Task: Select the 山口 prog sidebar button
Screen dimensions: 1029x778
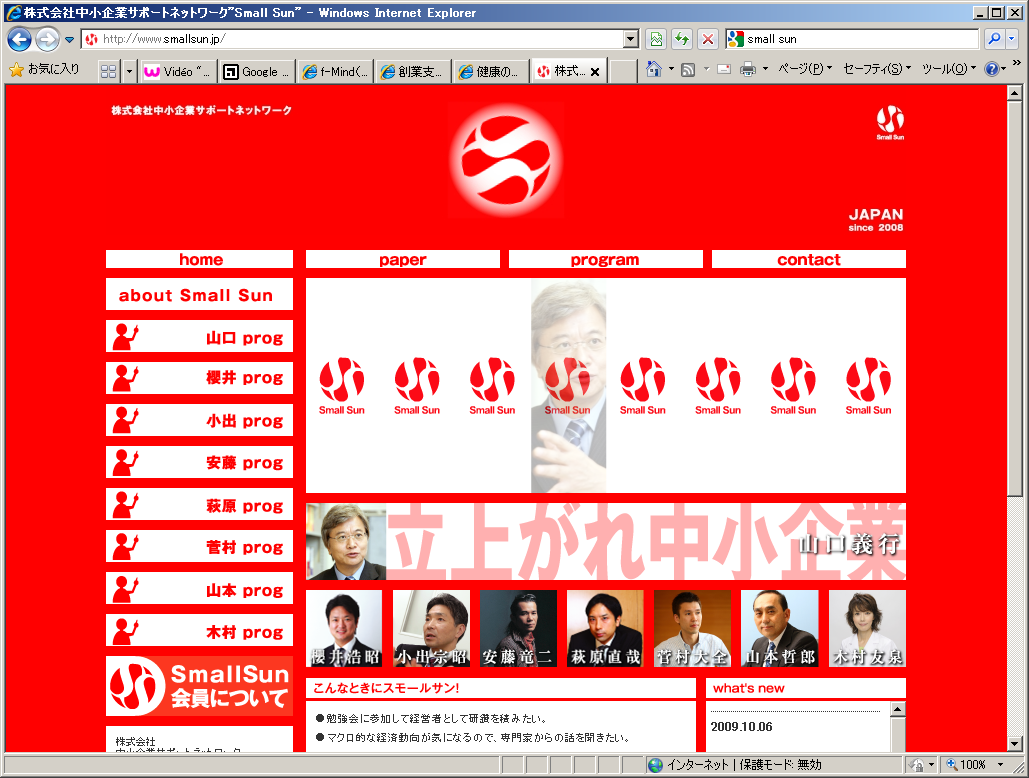Action: [x=199, y=337]
